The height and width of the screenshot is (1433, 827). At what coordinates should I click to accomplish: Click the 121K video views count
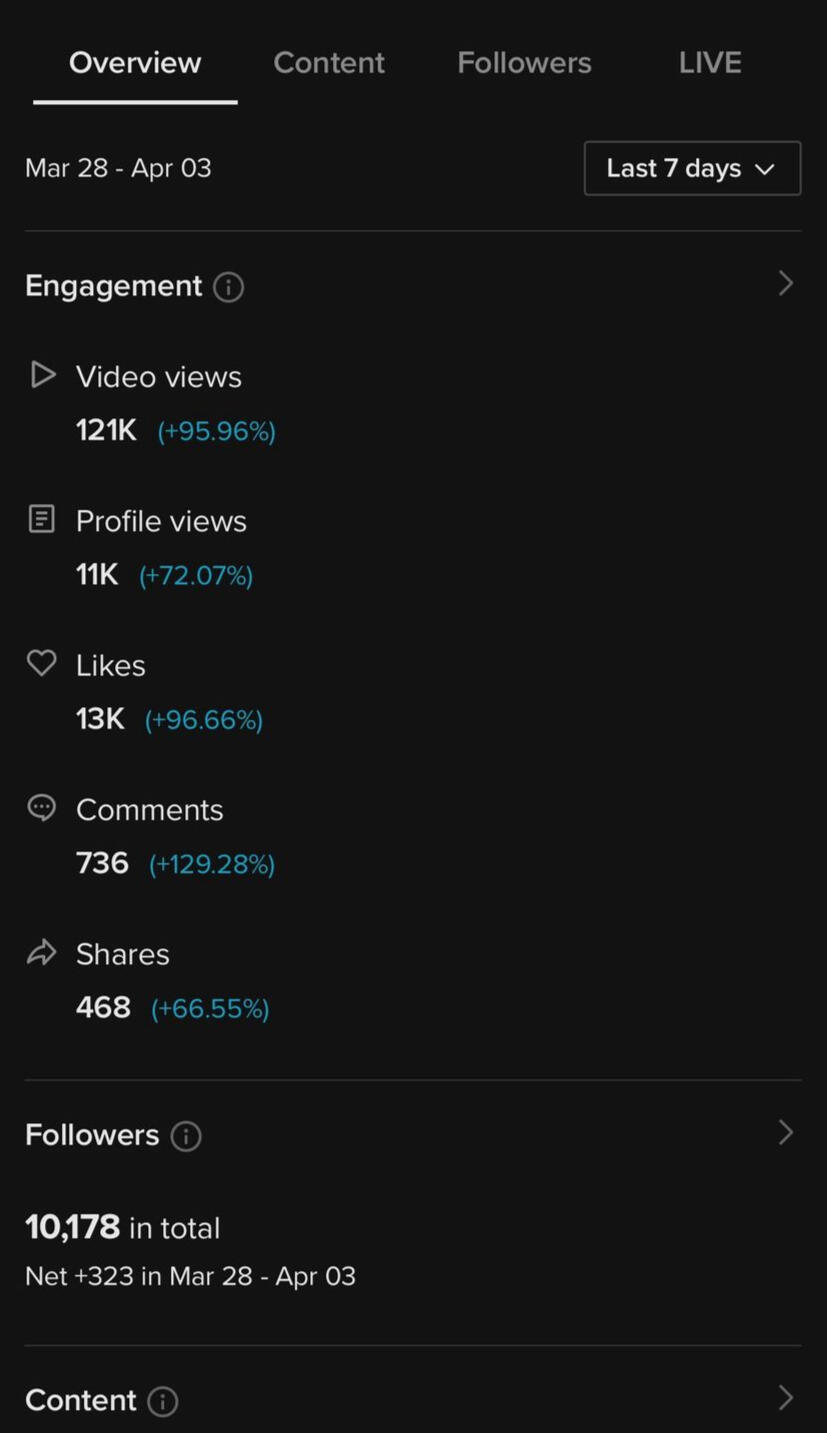tap(106, 431)
